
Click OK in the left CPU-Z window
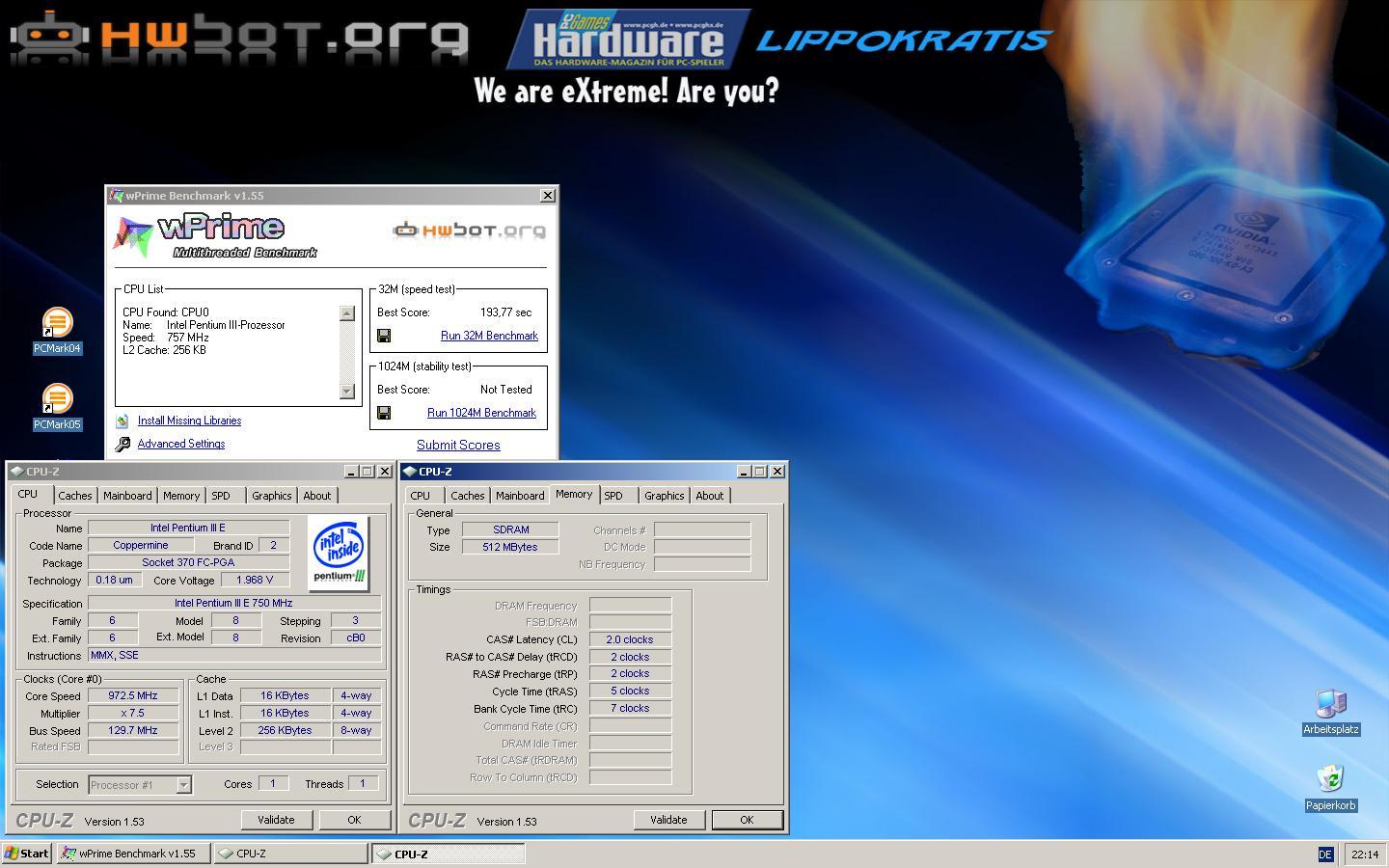pos(354,820)
